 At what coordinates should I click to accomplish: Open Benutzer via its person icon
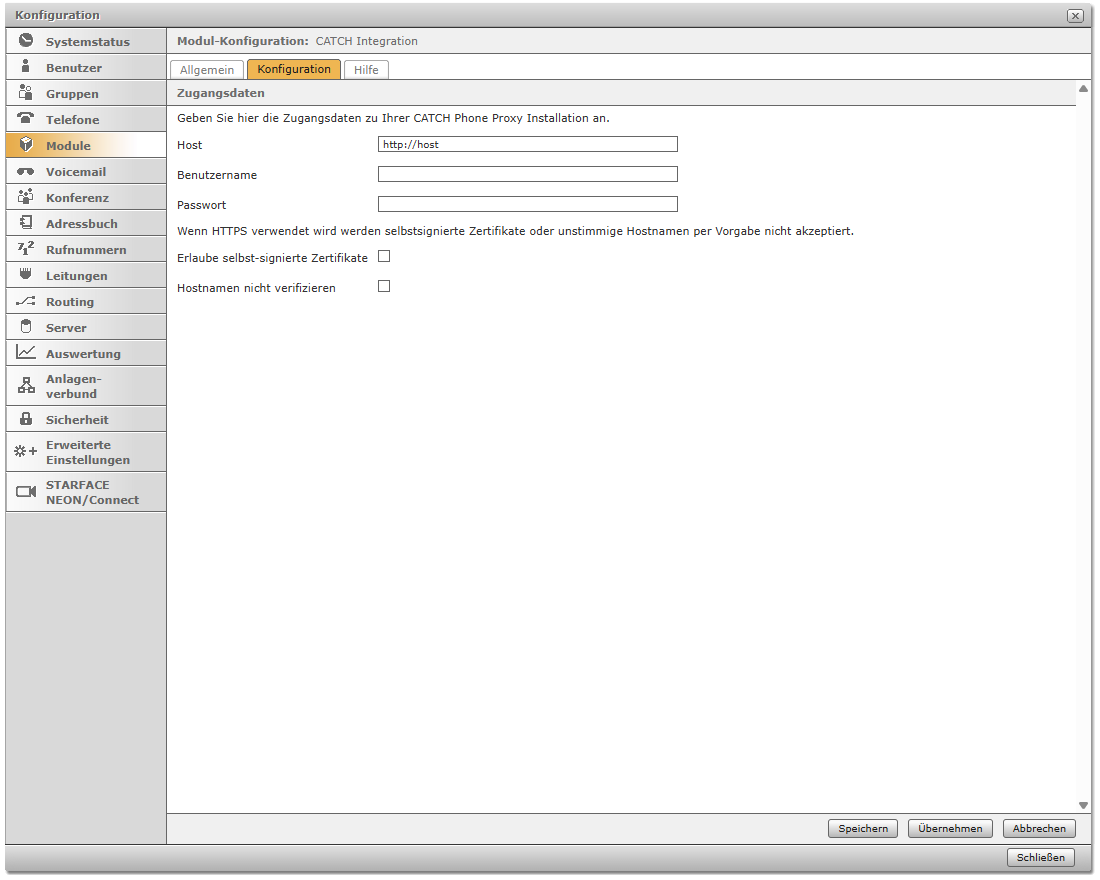click(x=26, y=67)
